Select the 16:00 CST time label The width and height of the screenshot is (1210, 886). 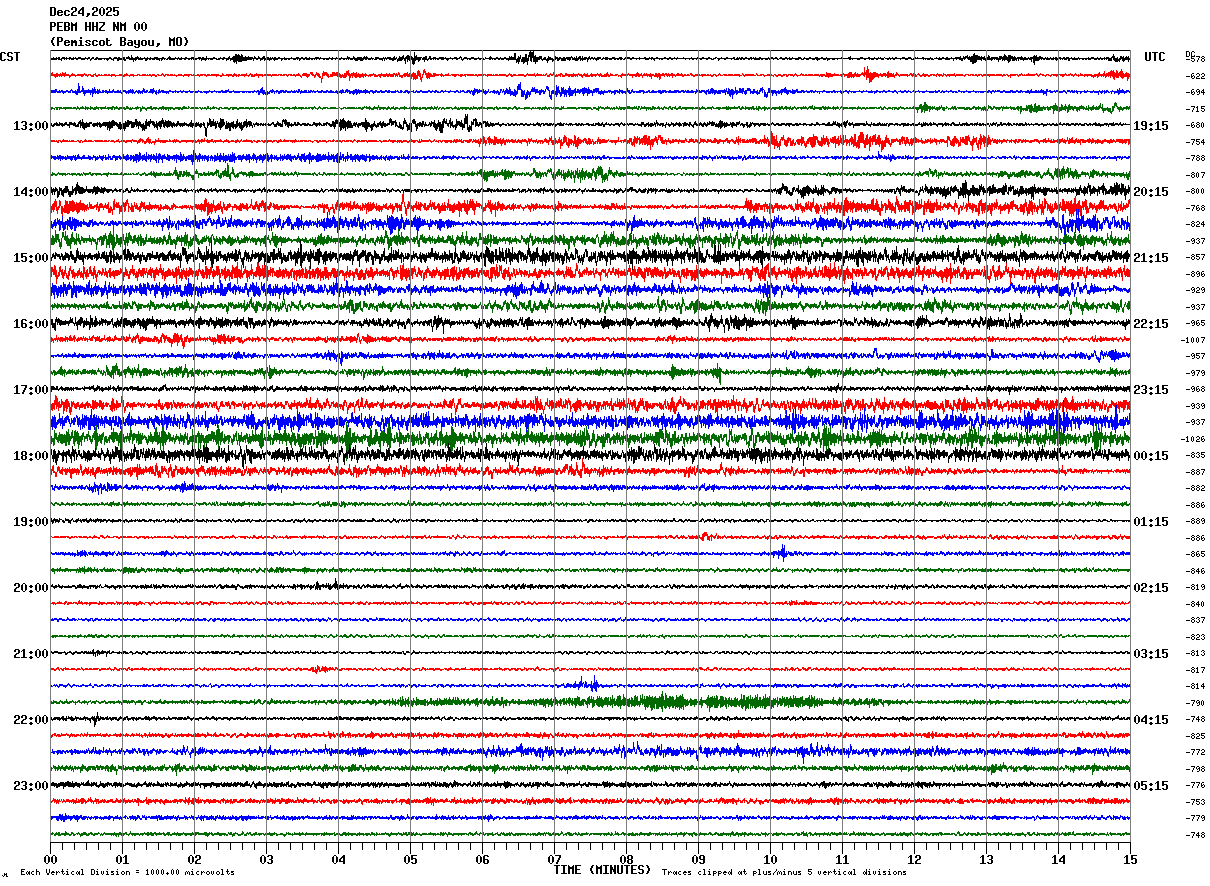31,324
